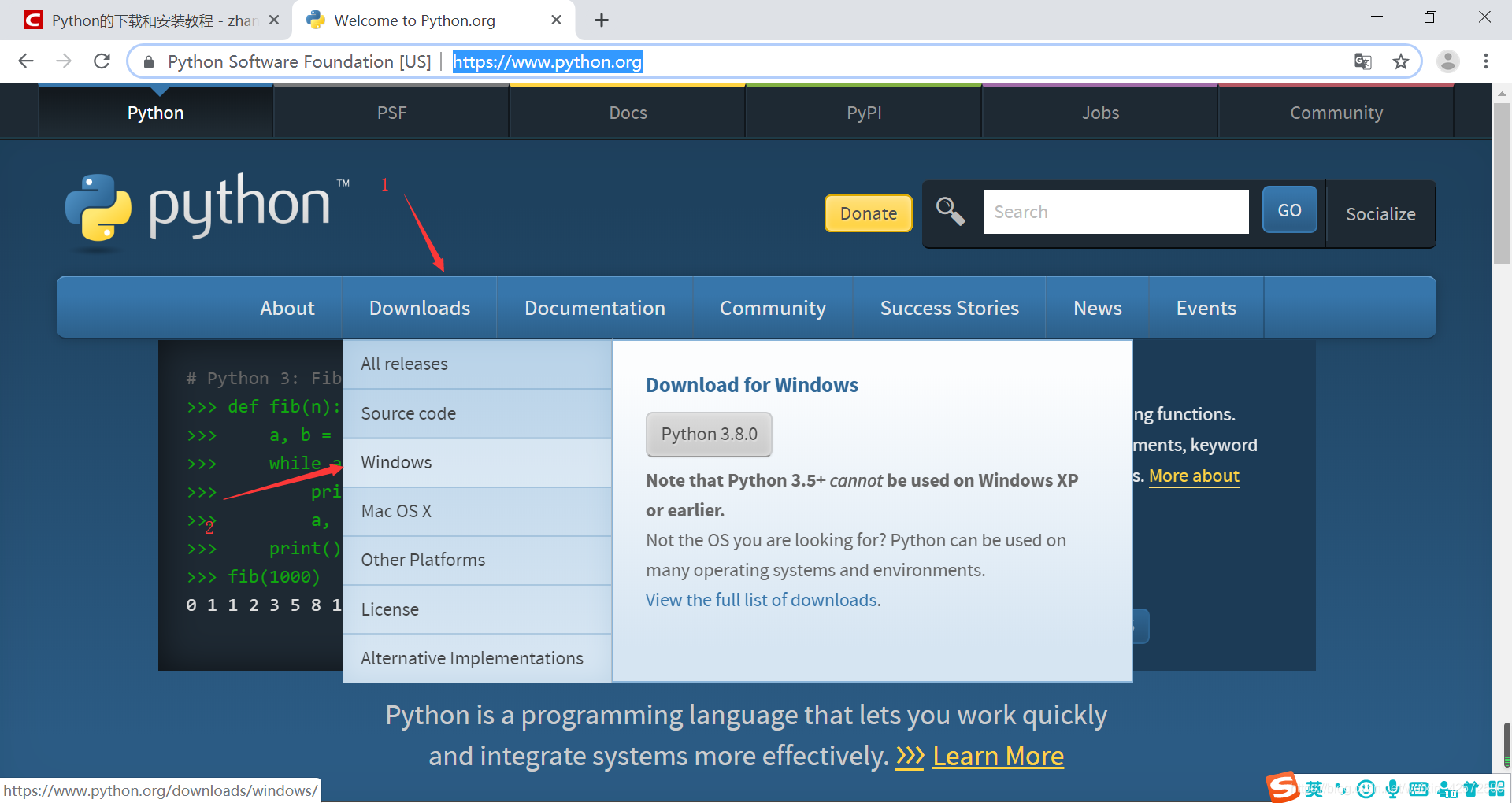Open View the full list of downloads link
Screen dimensions: 1512x803
(x=763, y=600)
